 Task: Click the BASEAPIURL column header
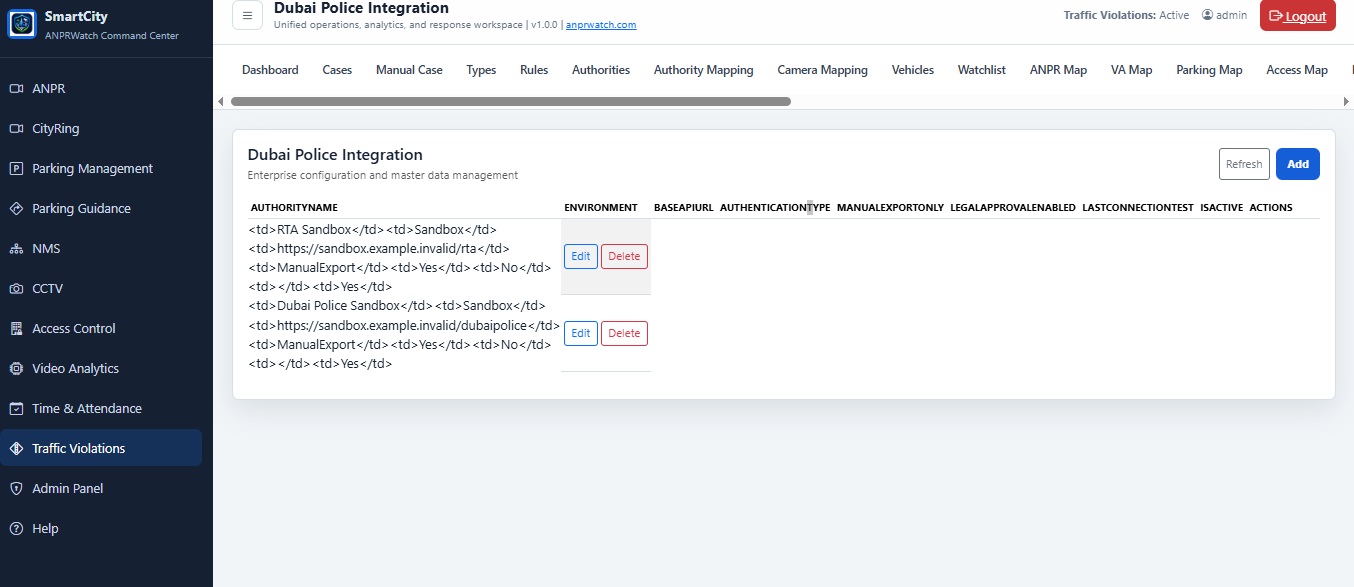pos(683,208)
